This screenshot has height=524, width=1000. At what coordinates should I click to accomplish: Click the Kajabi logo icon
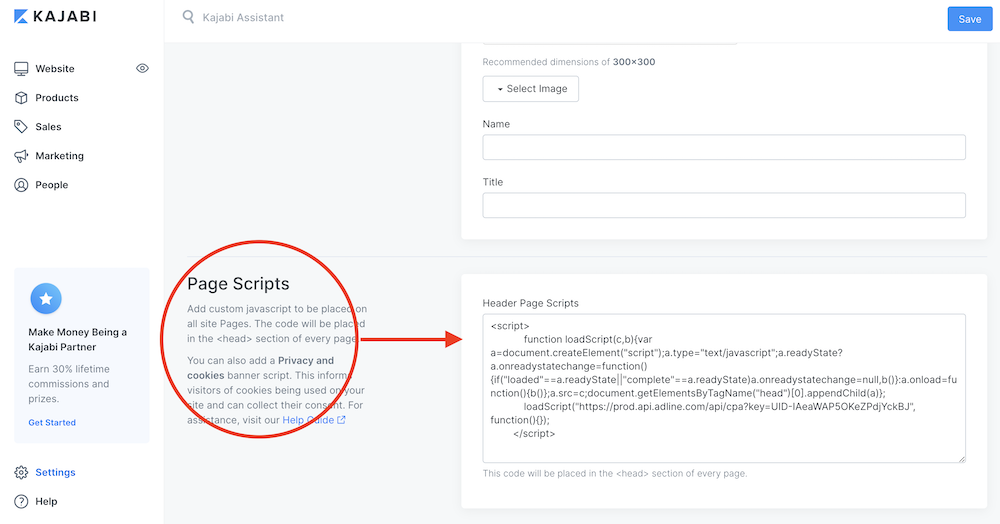click(21, 17)
